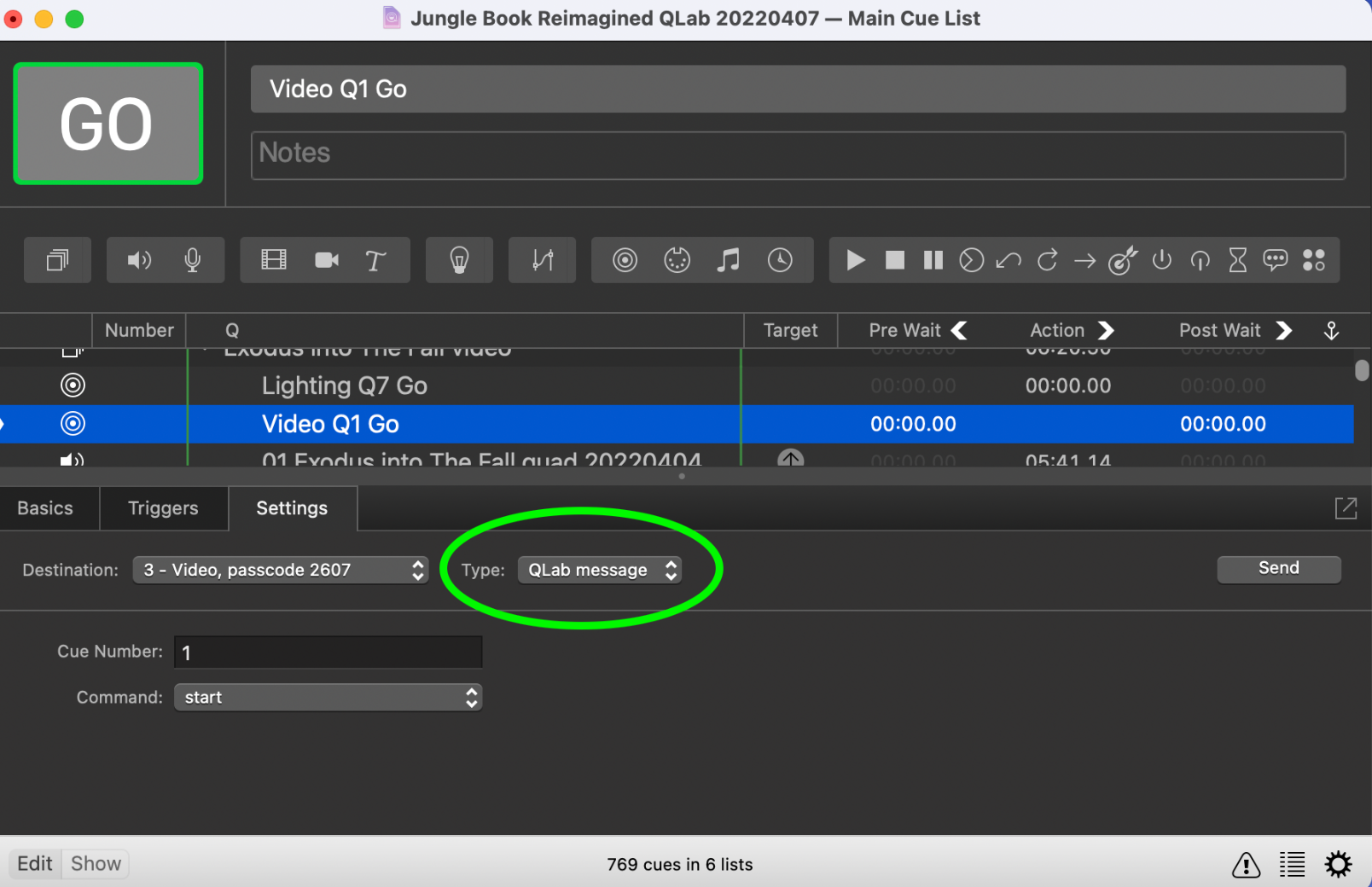Screen dimensions: 1372x887
Task: Click the Cue Number input field
Action: [328, 652]
